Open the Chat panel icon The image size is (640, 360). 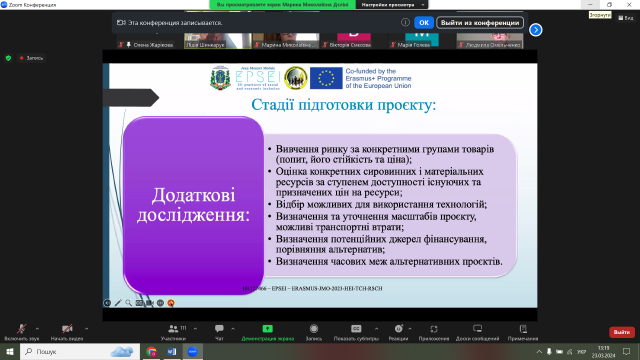tap(219, 329)
